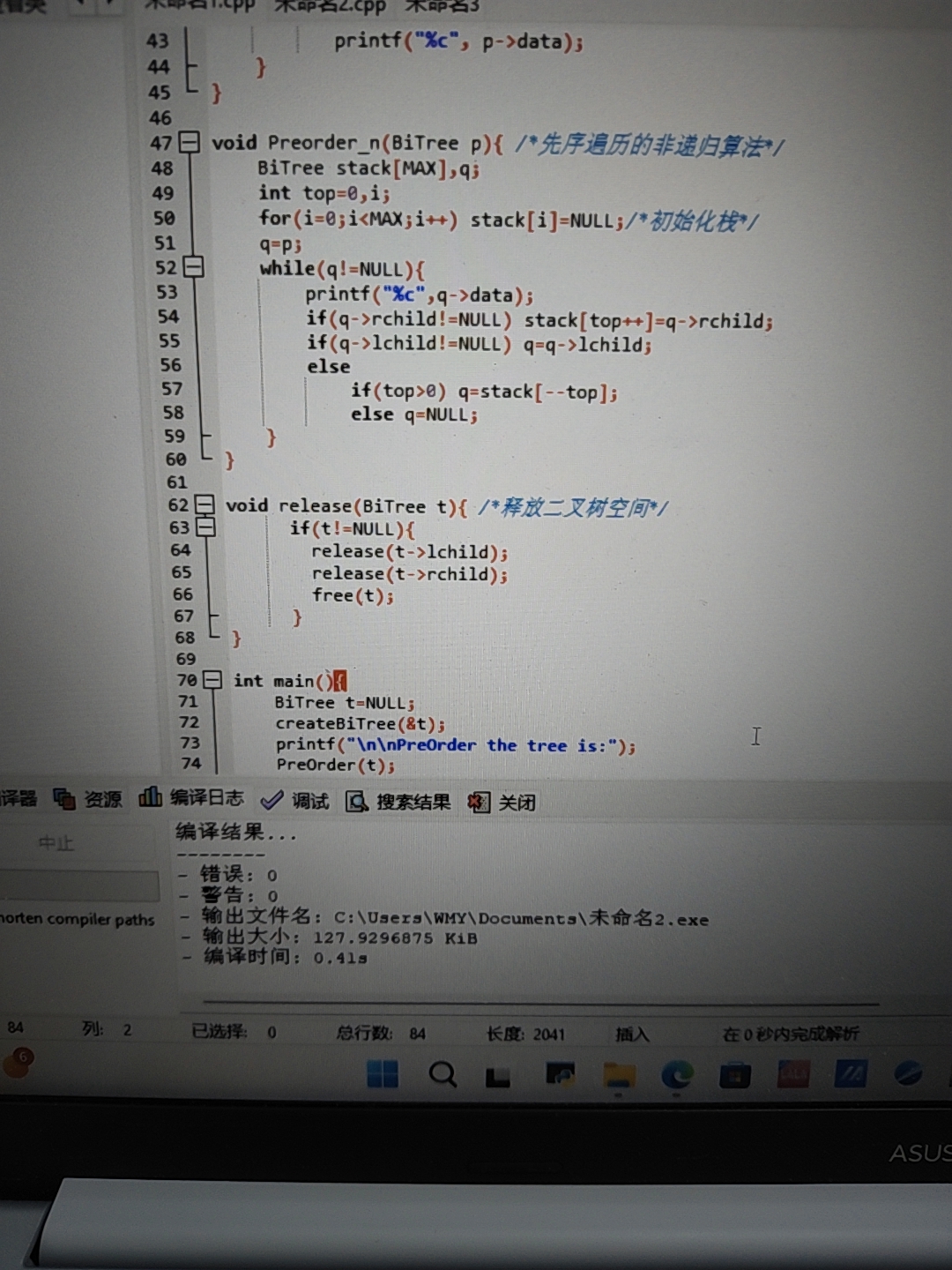Open the taskbar app between Task View and Explorer
The width and height of the screenshot is (952, 1270).
pos(561,1075)
